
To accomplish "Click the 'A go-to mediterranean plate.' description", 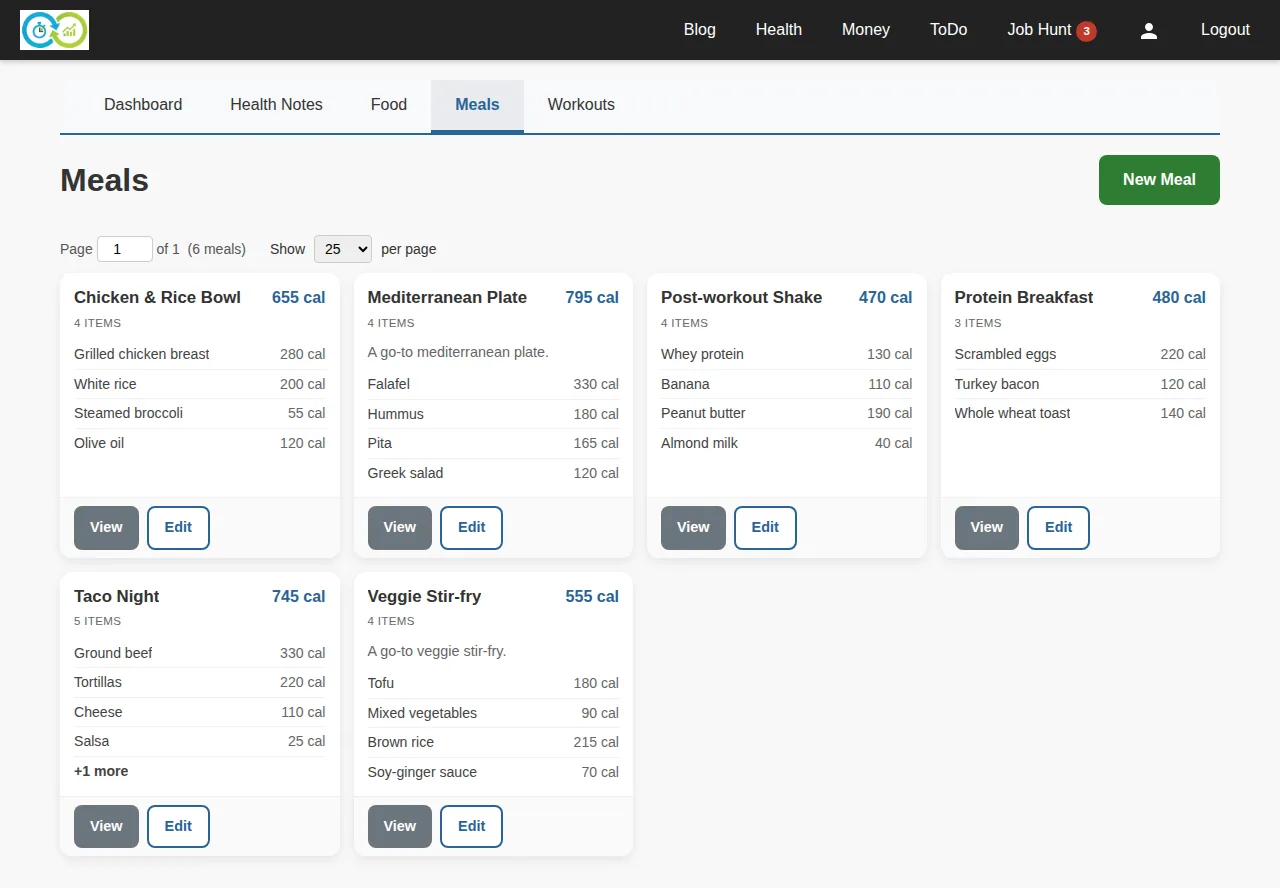I will tap(458, 352).
